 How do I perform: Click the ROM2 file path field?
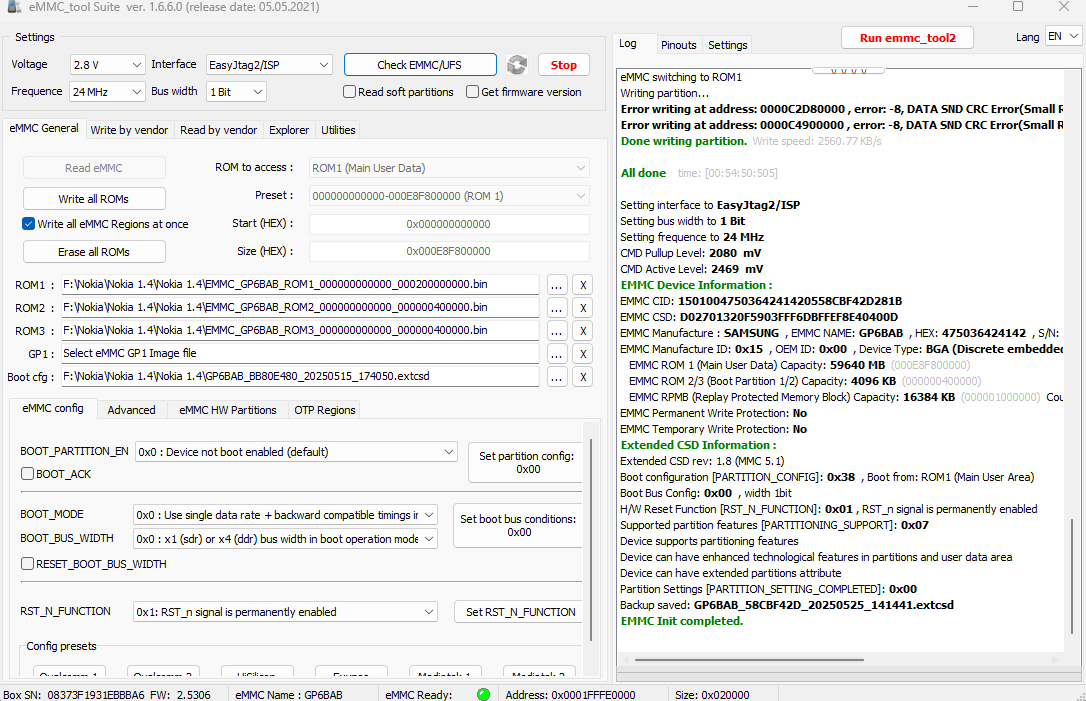[300, 308]
